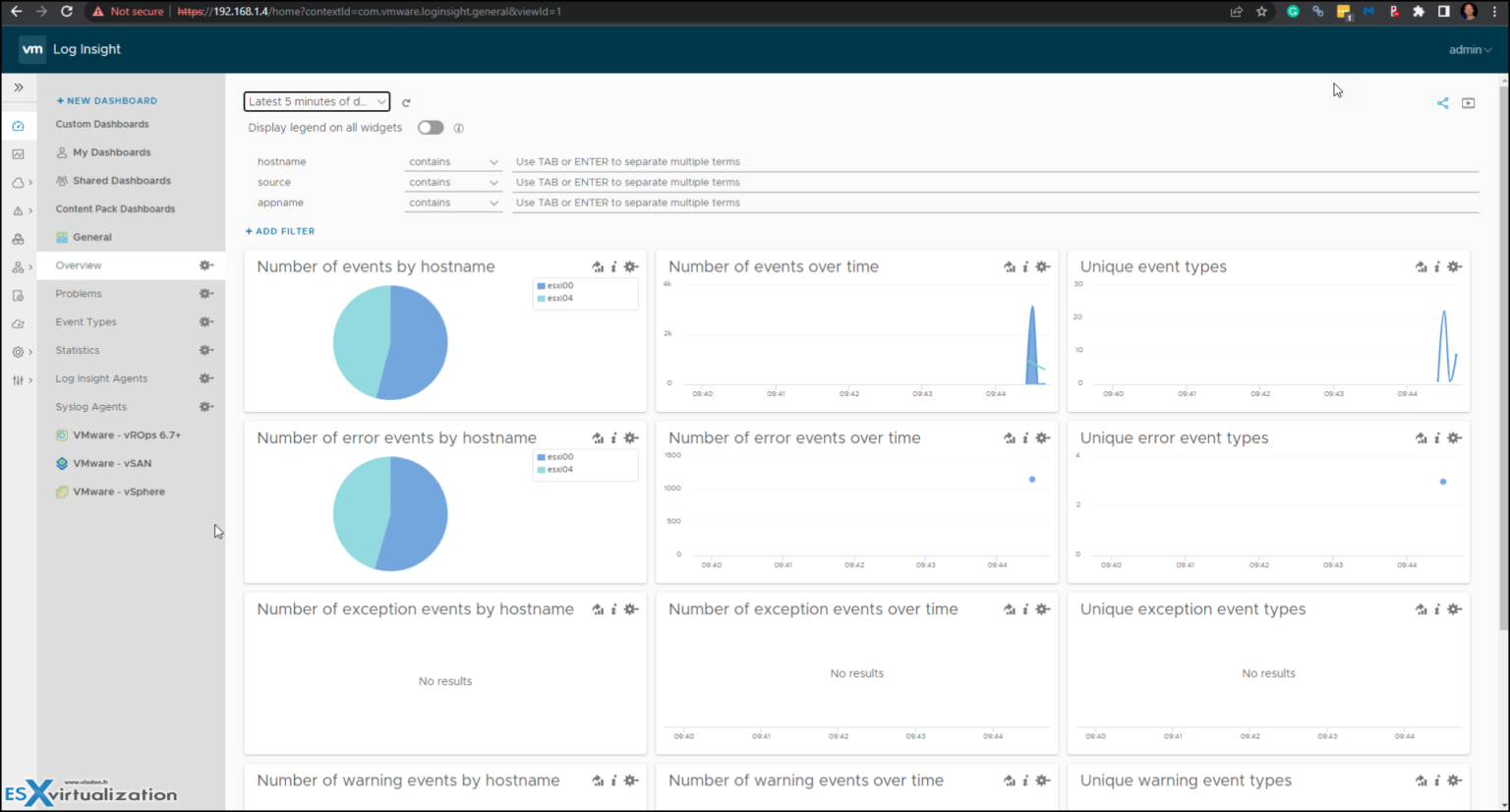1510x812 pixels.
Task: Click the info tooltip beside legend toggle
Action: coord(459,127)
